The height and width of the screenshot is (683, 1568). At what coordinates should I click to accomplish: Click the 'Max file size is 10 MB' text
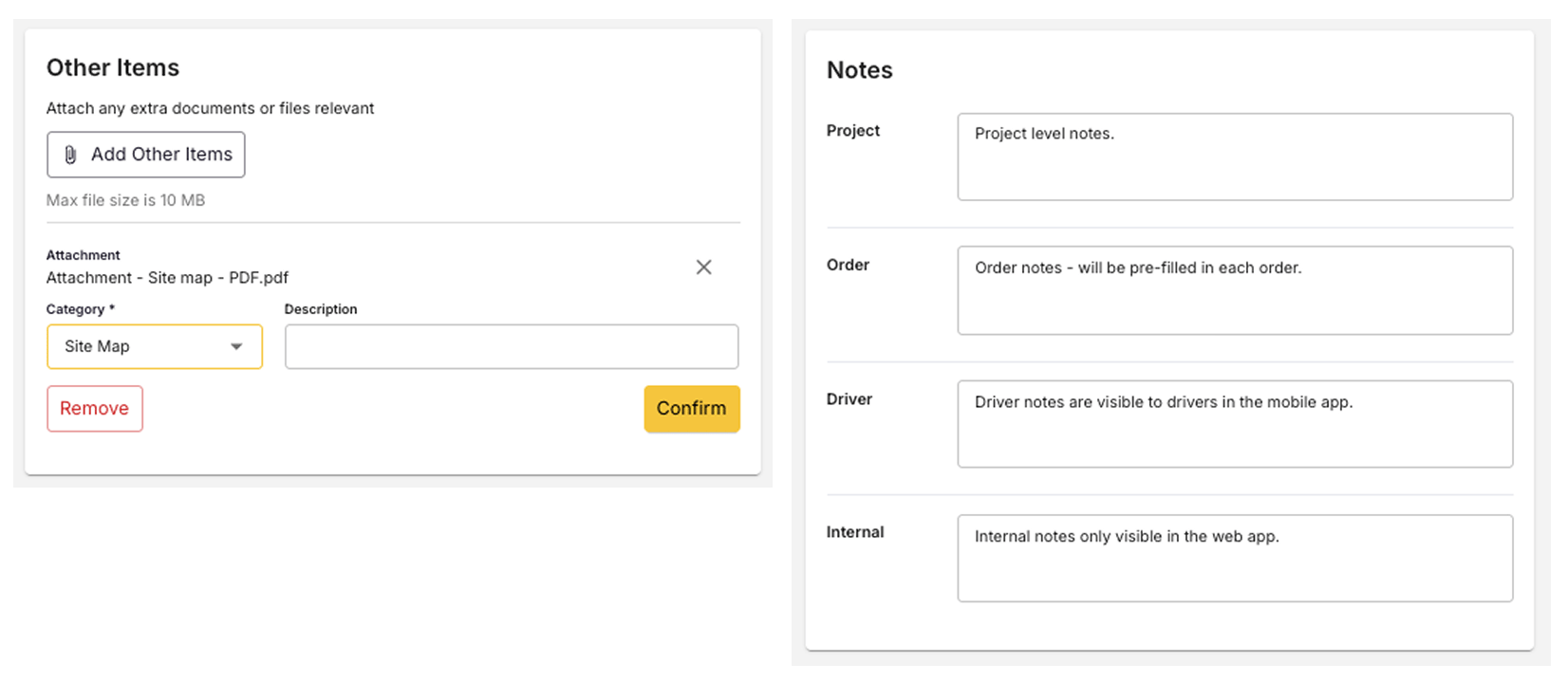click(125, 200)
